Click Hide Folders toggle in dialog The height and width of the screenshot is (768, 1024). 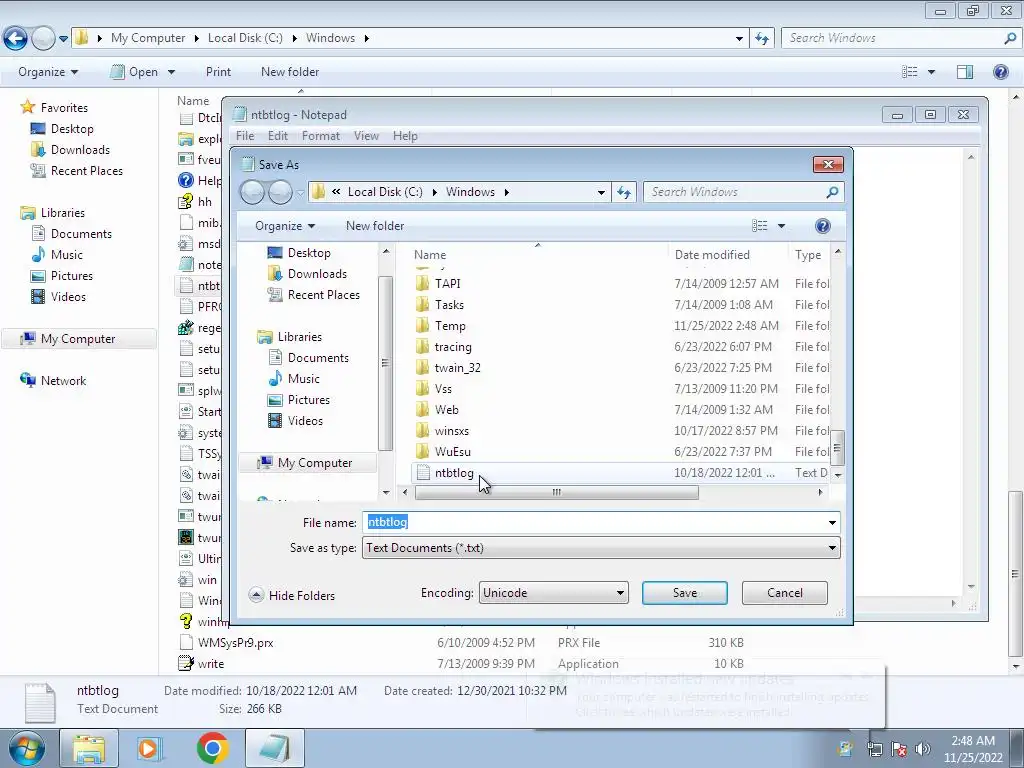click(292, 596)
